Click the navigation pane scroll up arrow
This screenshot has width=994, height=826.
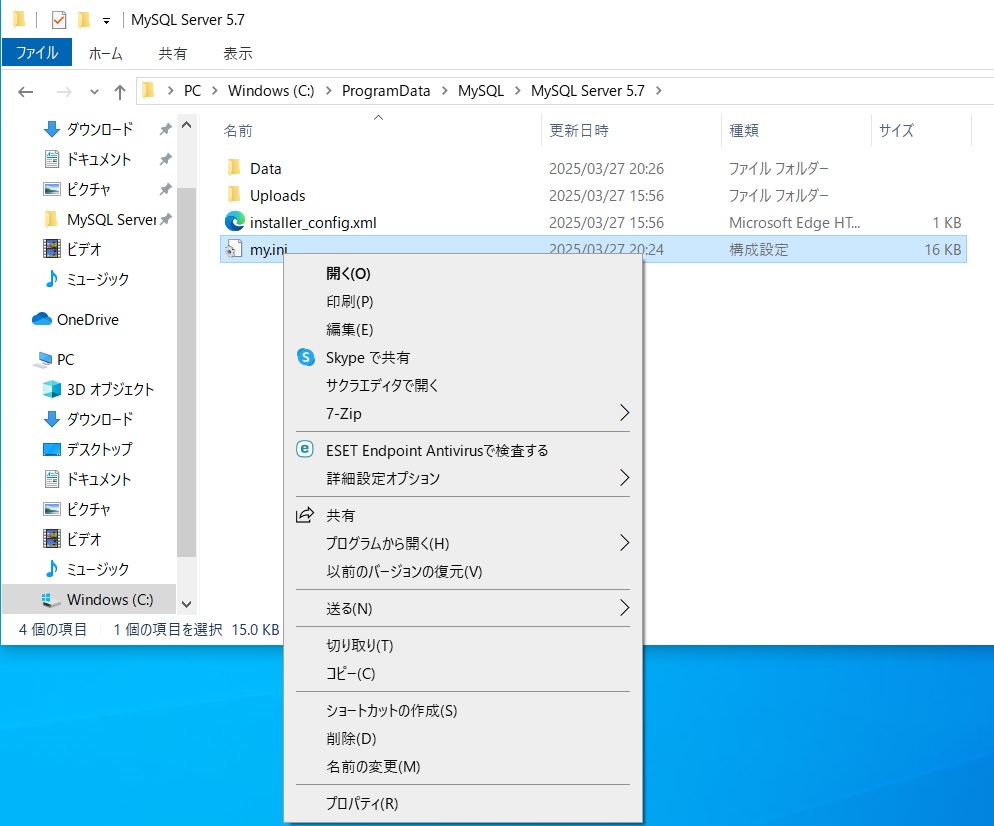(186, 126)
